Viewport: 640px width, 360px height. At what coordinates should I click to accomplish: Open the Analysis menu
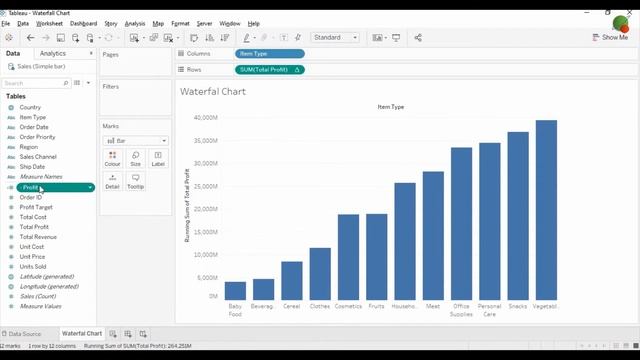[x=135, y=24]
